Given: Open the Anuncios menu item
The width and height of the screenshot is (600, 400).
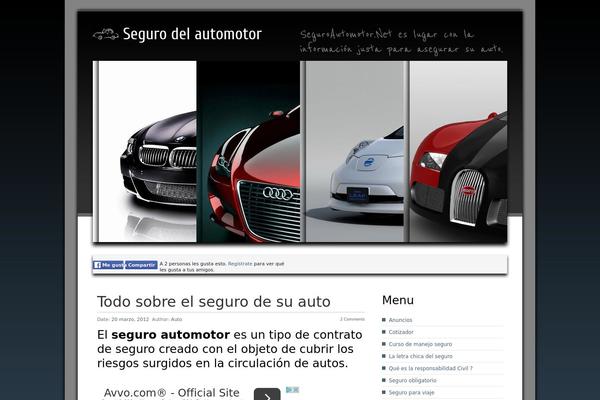Looking at the screenshot, I should (x=400, y=320).
